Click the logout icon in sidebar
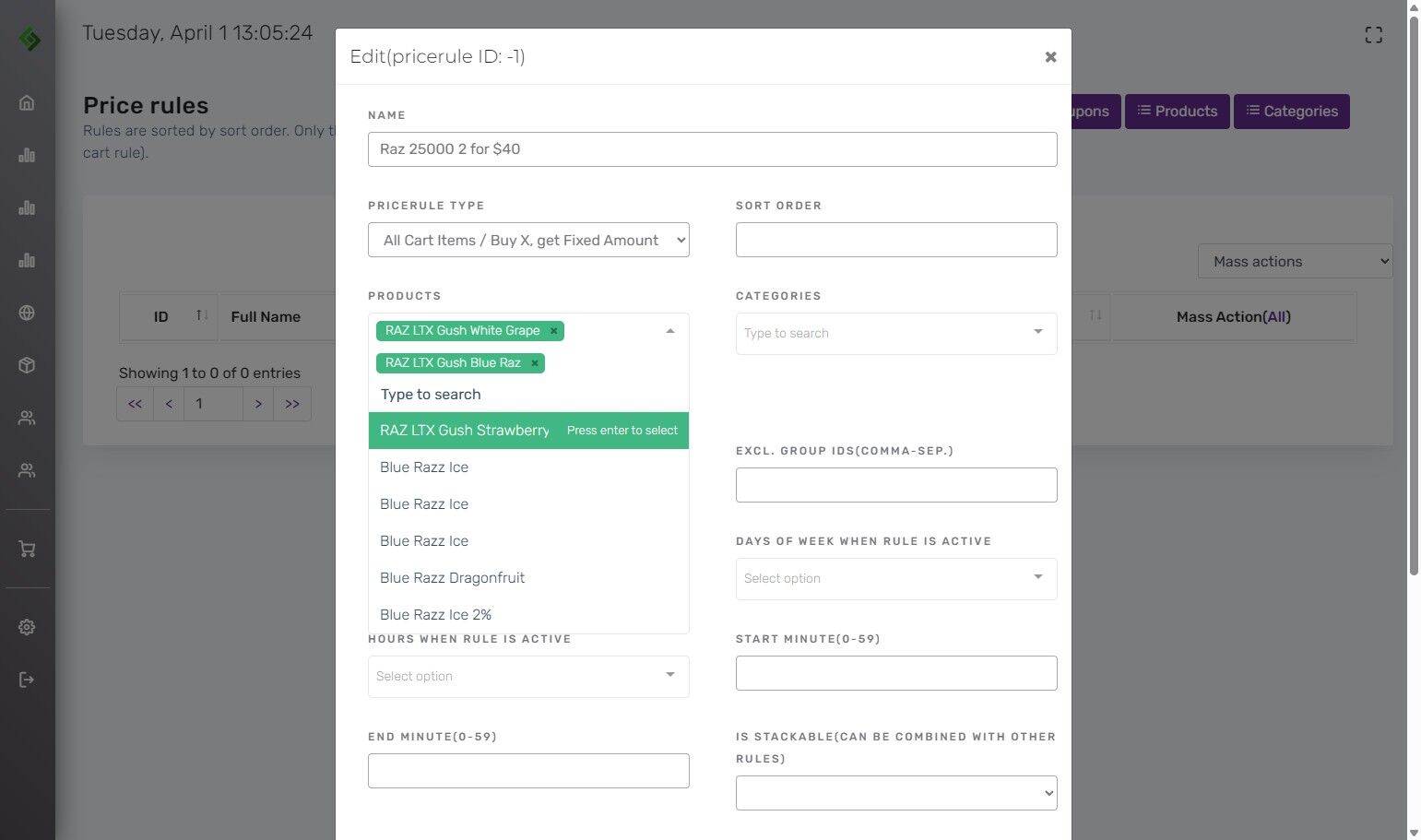The image size is (1421, 840). tap(27, 680)
